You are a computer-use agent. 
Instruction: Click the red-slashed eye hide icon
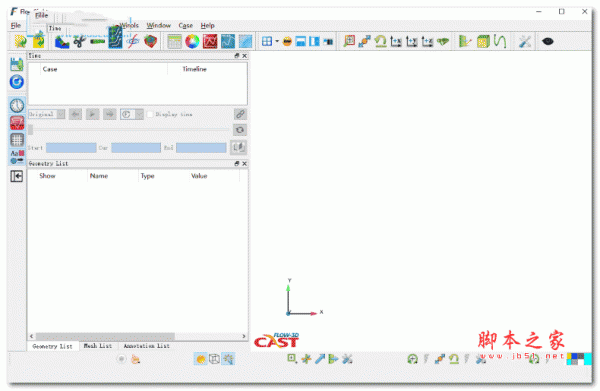133,41
